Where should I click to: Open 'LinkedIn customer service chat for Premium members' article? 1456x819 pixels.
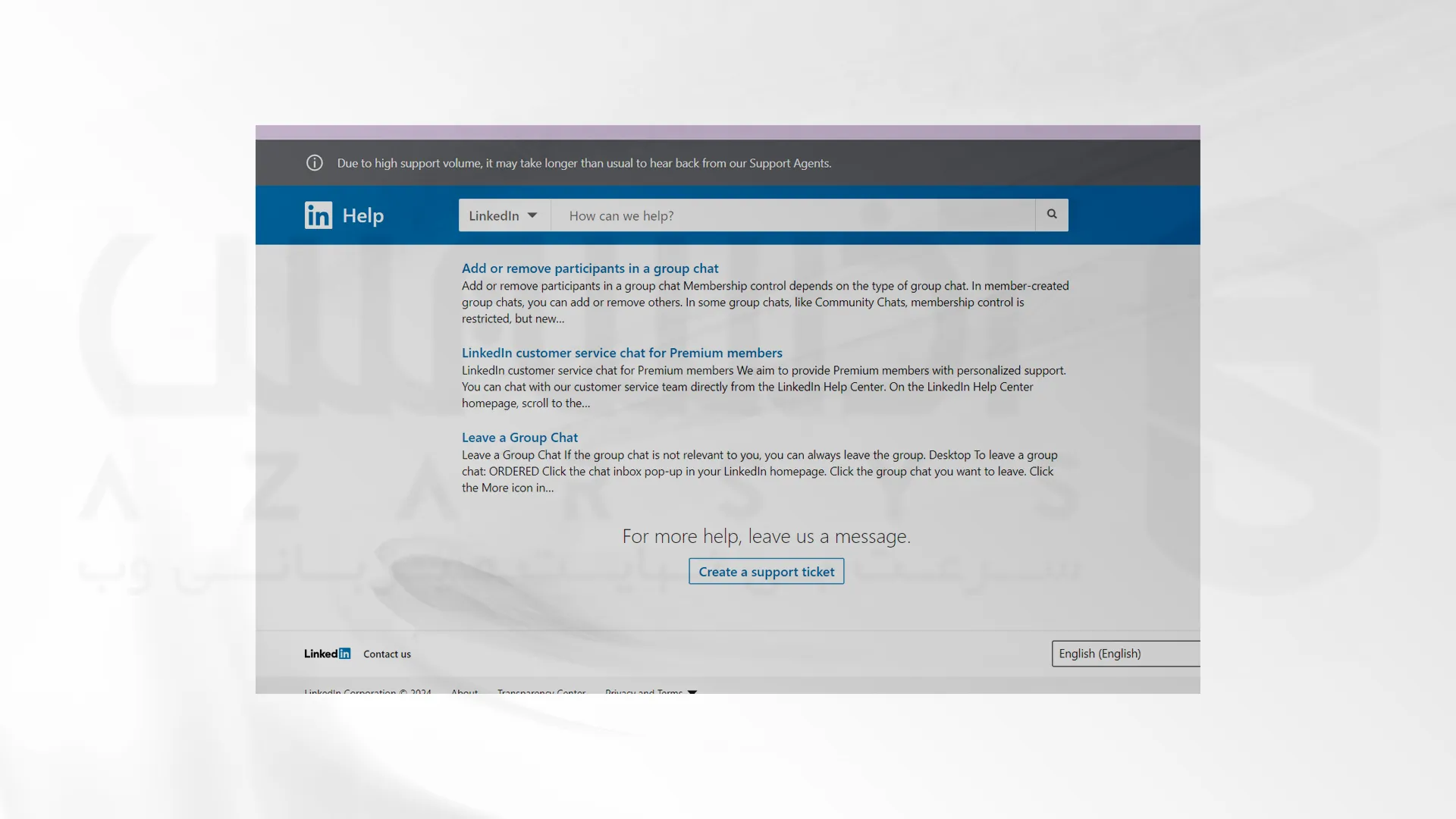(622, 353)
